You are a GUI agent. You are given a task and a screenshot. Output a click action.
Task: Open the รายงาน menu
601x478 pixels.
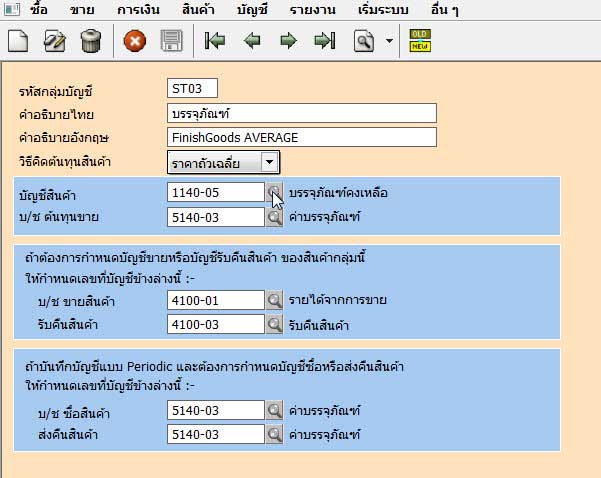click(x=312, y=9)
